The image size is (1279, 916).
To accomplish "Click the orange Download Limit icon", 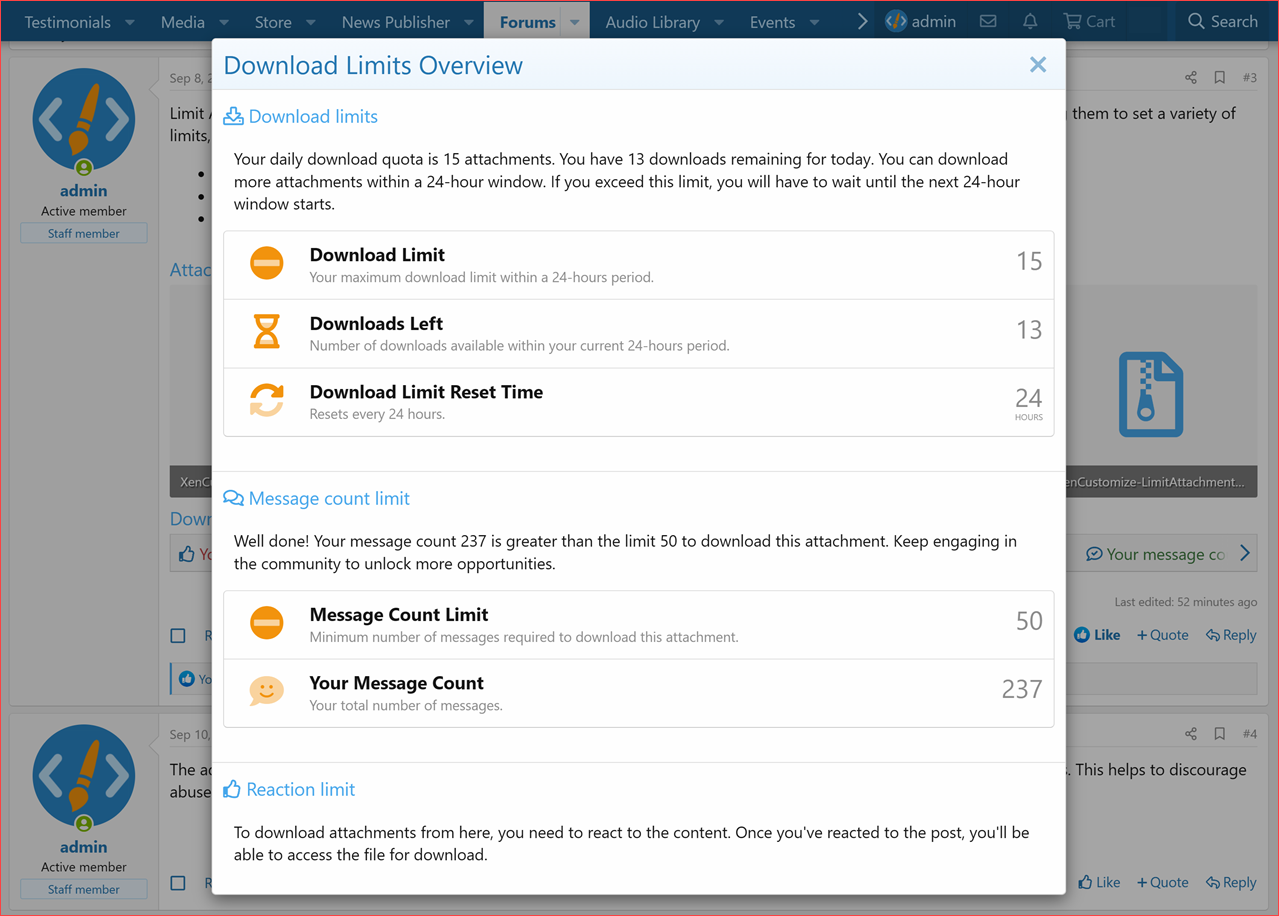I will tap(266, 263).
